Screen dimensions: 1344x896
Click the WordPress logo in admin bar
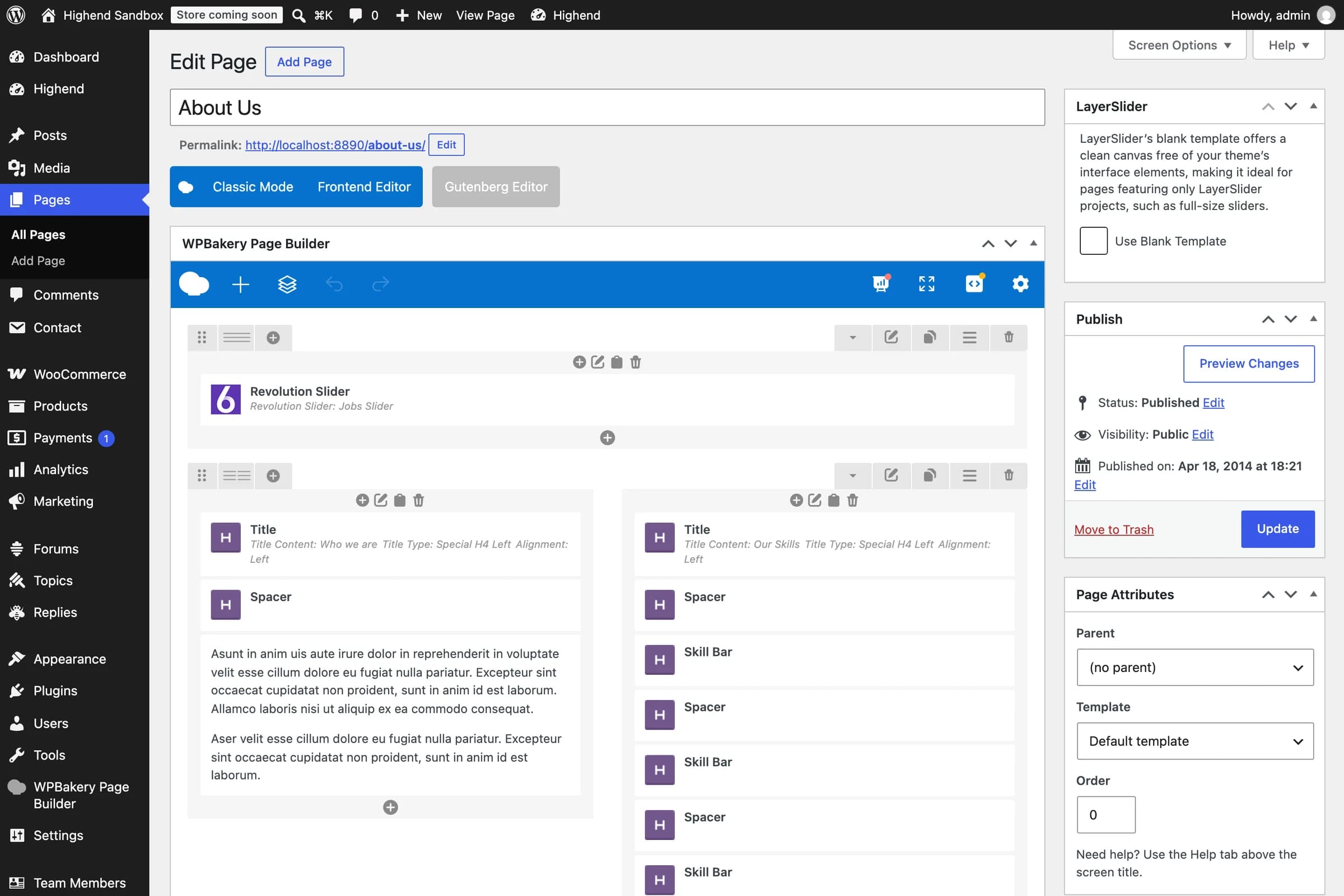(x=16, y=15)
